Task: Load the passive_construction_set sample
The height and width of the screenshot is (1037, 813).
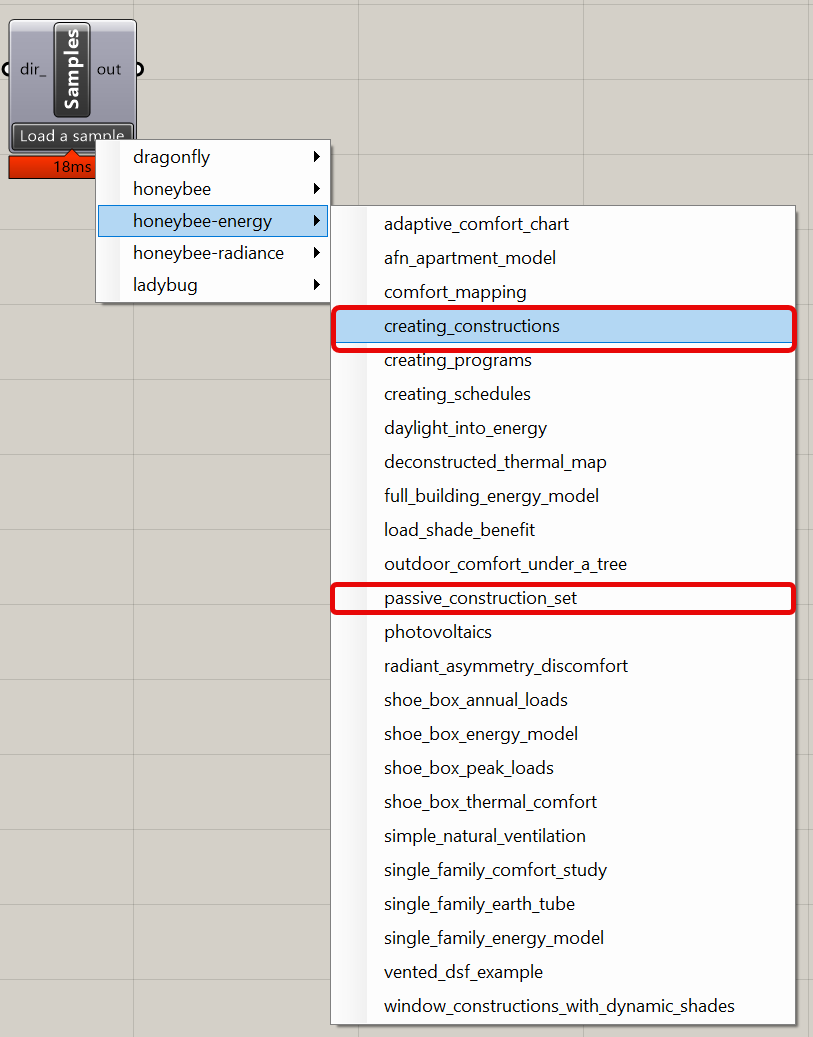Action: [x=563, y=599]
